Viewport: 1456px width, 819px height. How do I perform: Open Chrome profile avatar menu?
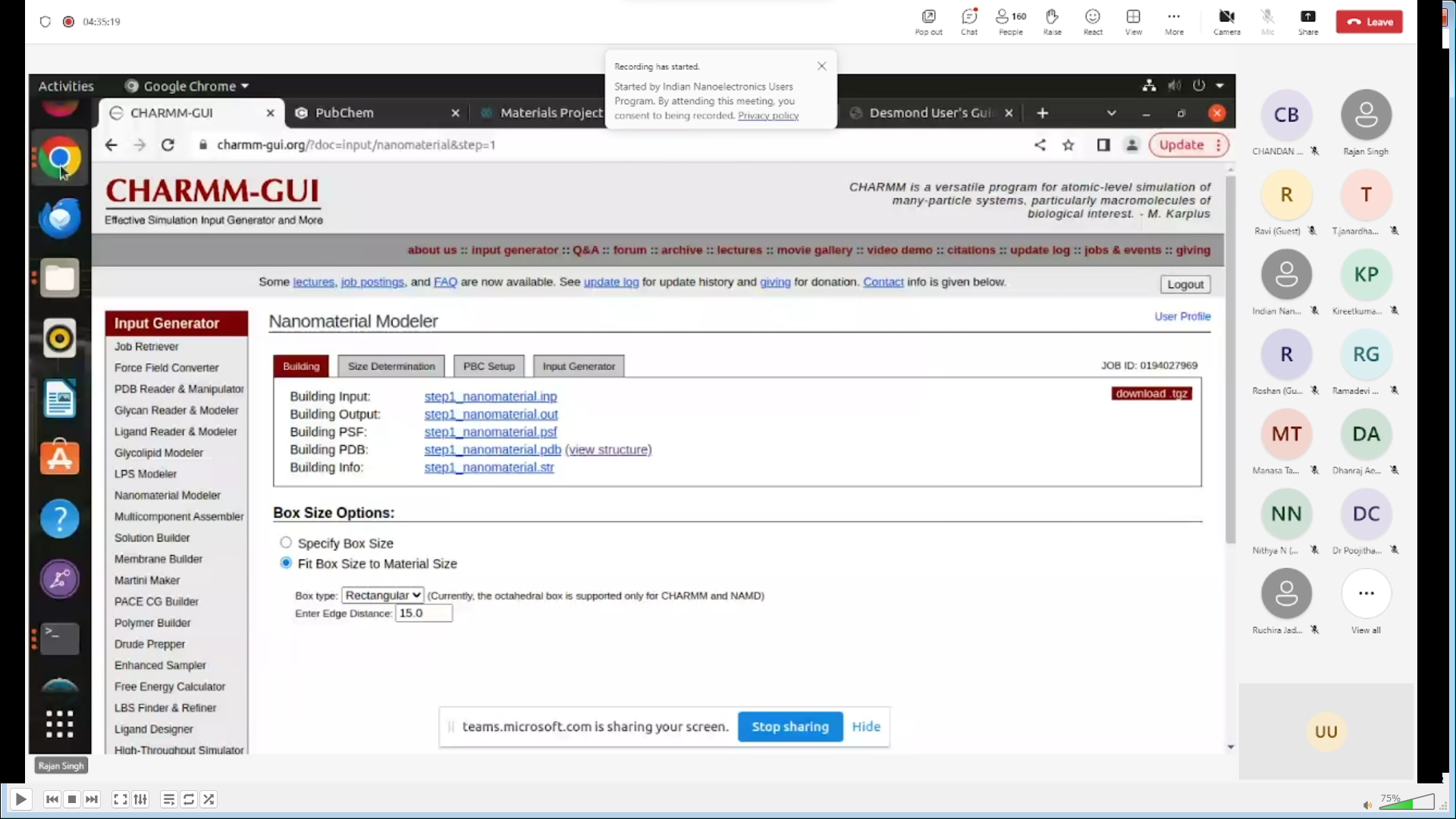point(1131,145)
